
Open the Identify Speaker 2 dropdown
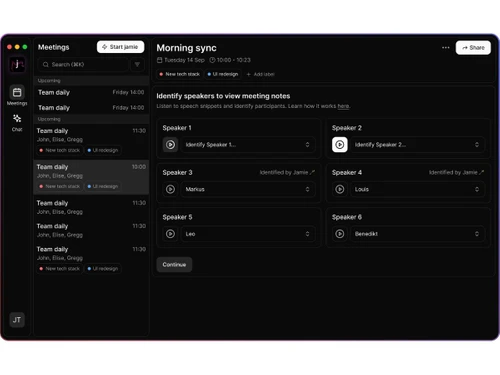point(417,145)
